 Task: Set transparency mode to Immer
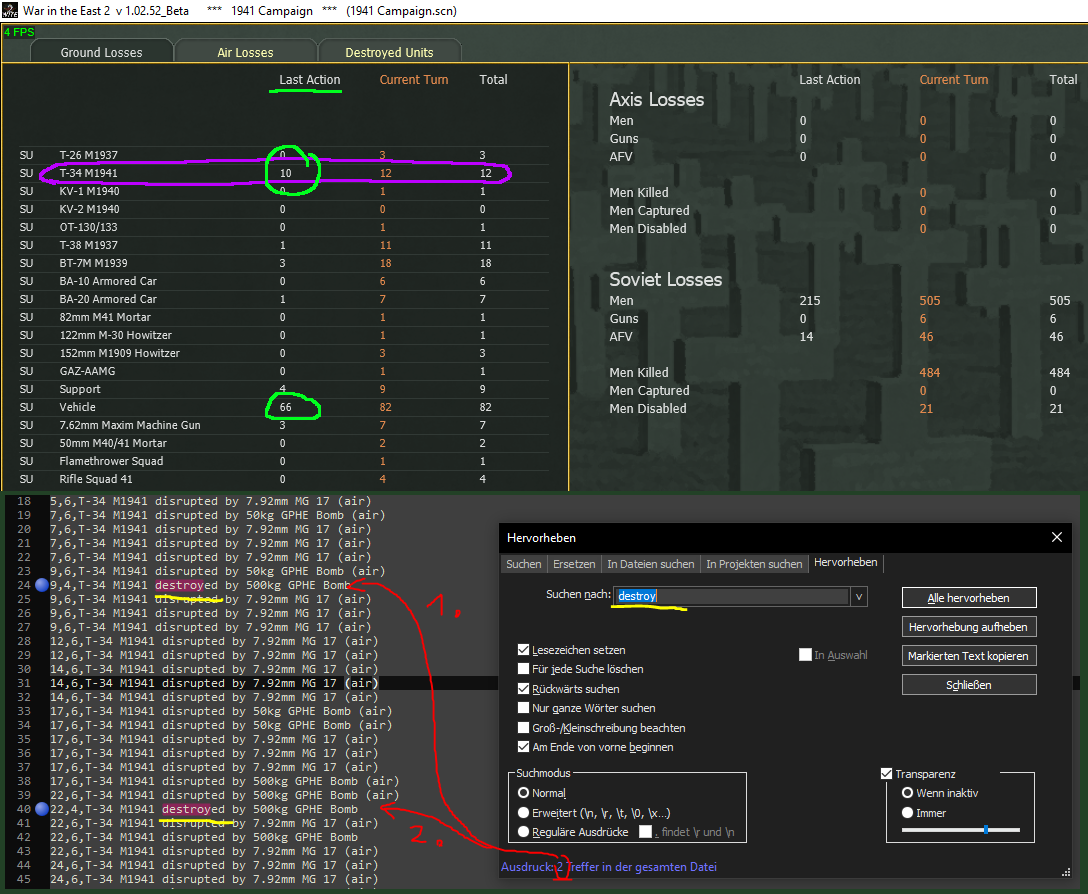907,812
